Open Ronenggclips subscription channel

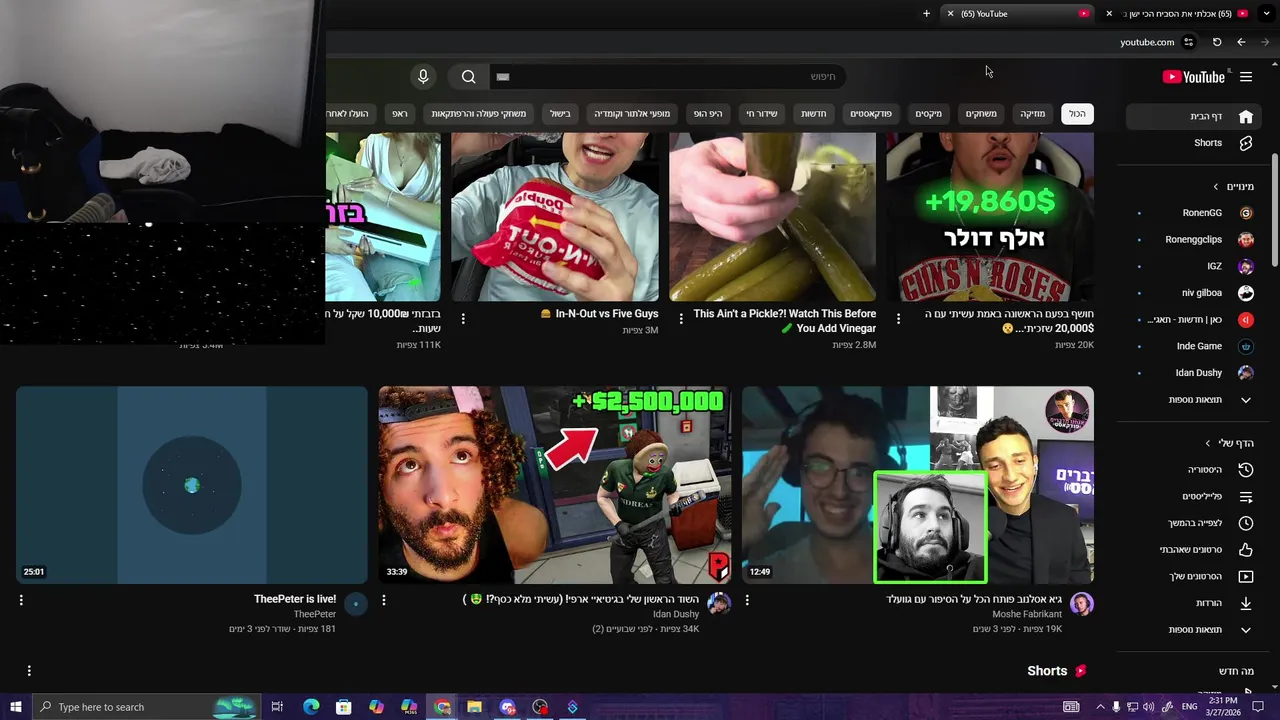1196,240
